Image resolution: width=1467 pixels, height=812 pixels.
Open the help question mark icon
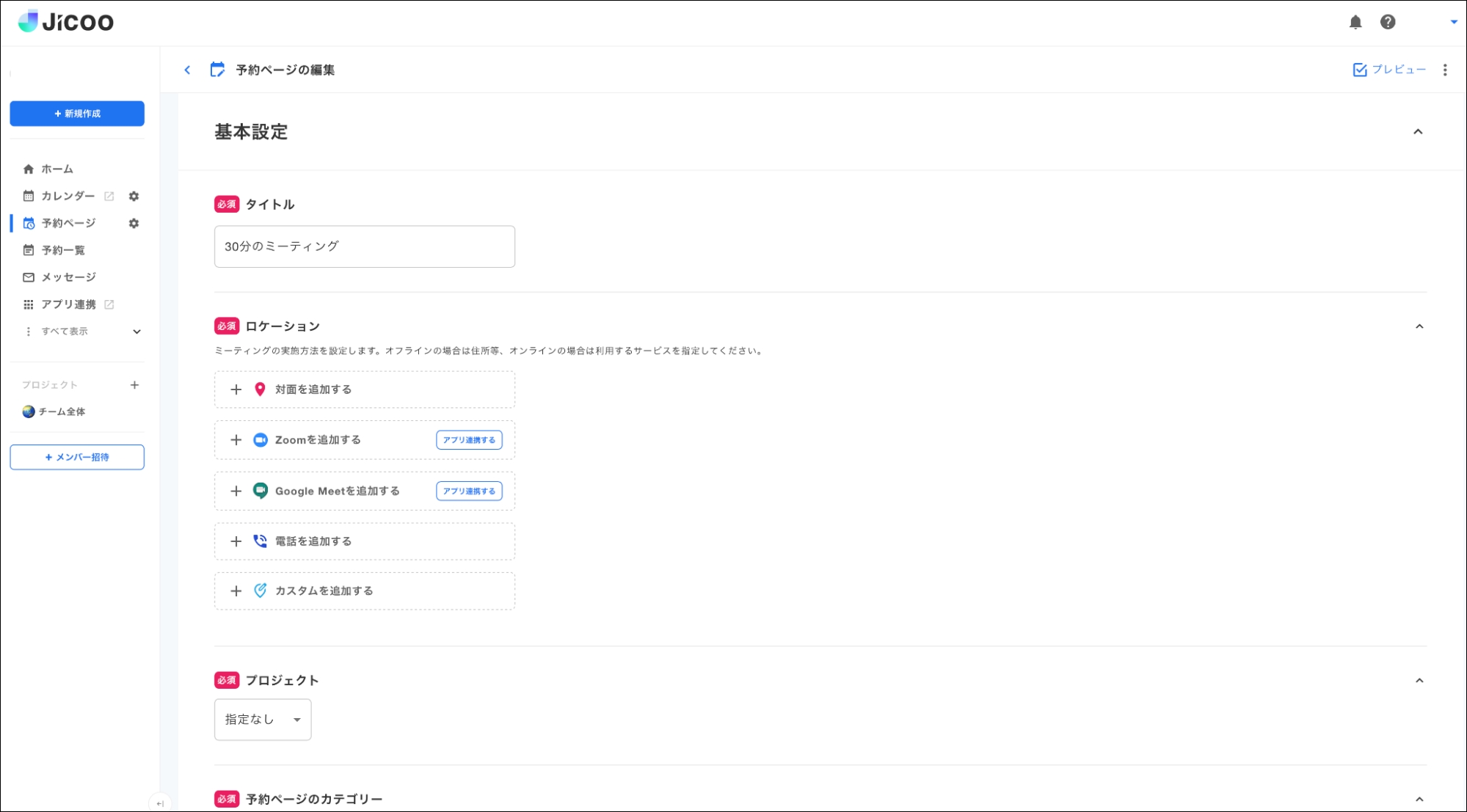(1387, 22)
